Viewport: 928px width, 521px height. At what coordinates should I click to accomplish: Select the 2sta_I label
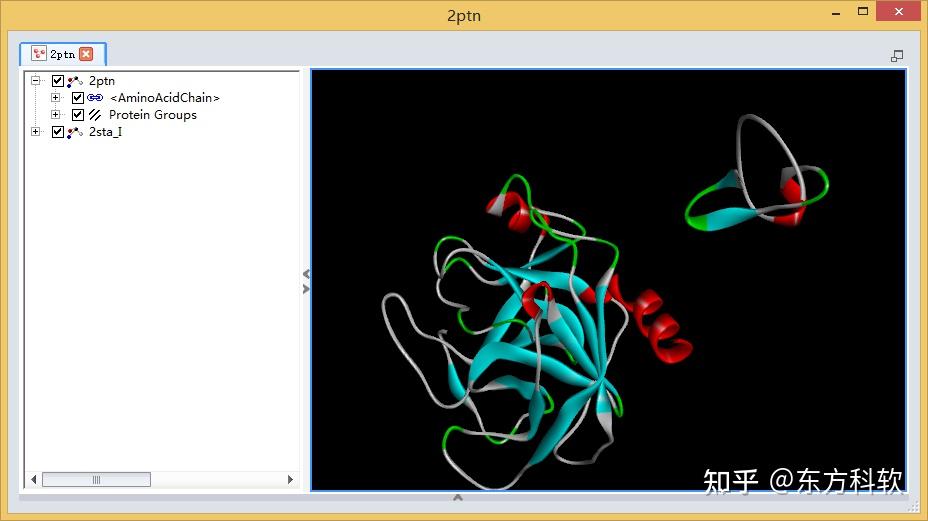click(105, 131)
